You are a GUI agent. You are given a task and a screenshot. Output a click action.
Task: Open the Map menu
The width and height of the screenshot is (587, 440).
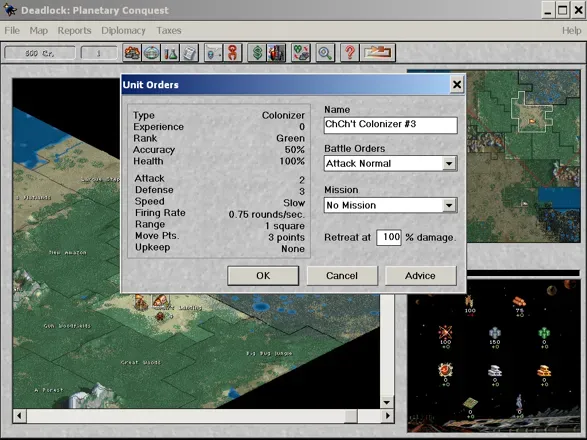(39, 30)
